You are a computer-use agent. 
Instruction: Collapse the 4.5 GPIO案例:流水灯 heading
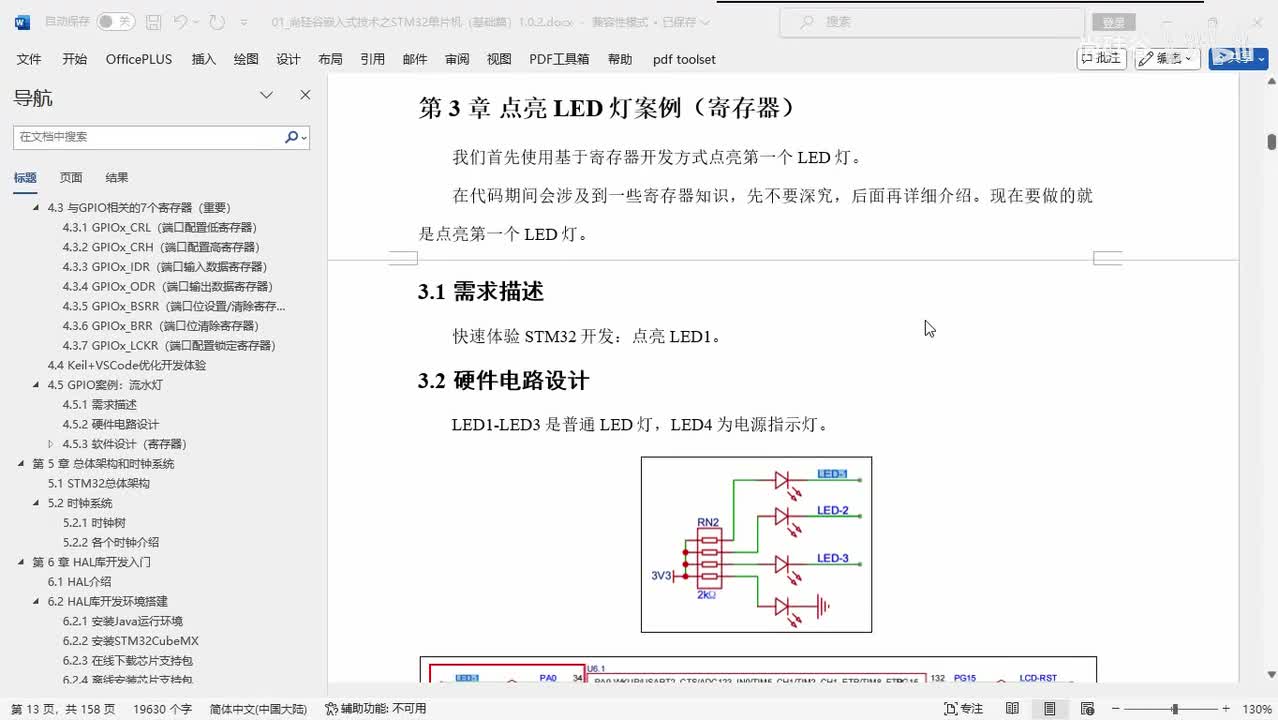[36, 385]
